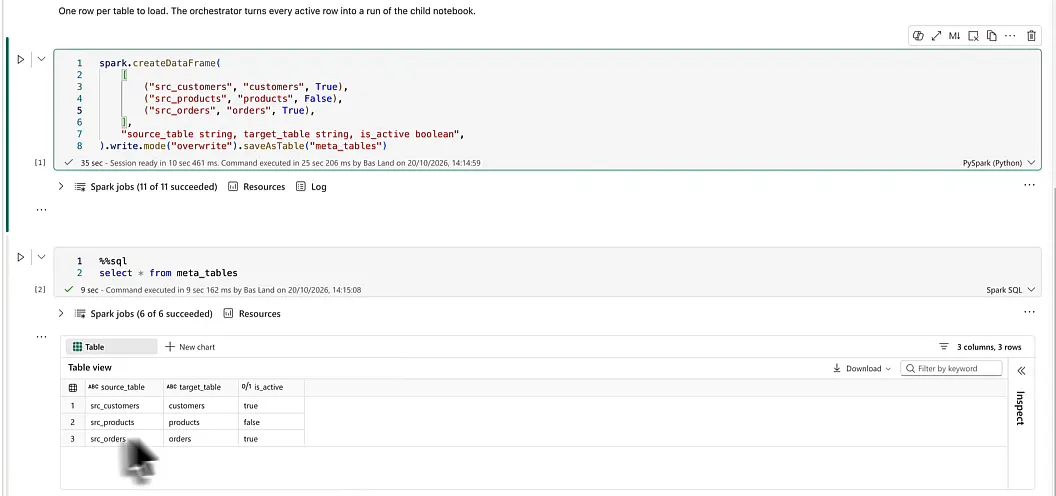The width and height of the screenshot is (1056, 496).
Task: Select is_active true in src_orders row
Action: point(271,439)
